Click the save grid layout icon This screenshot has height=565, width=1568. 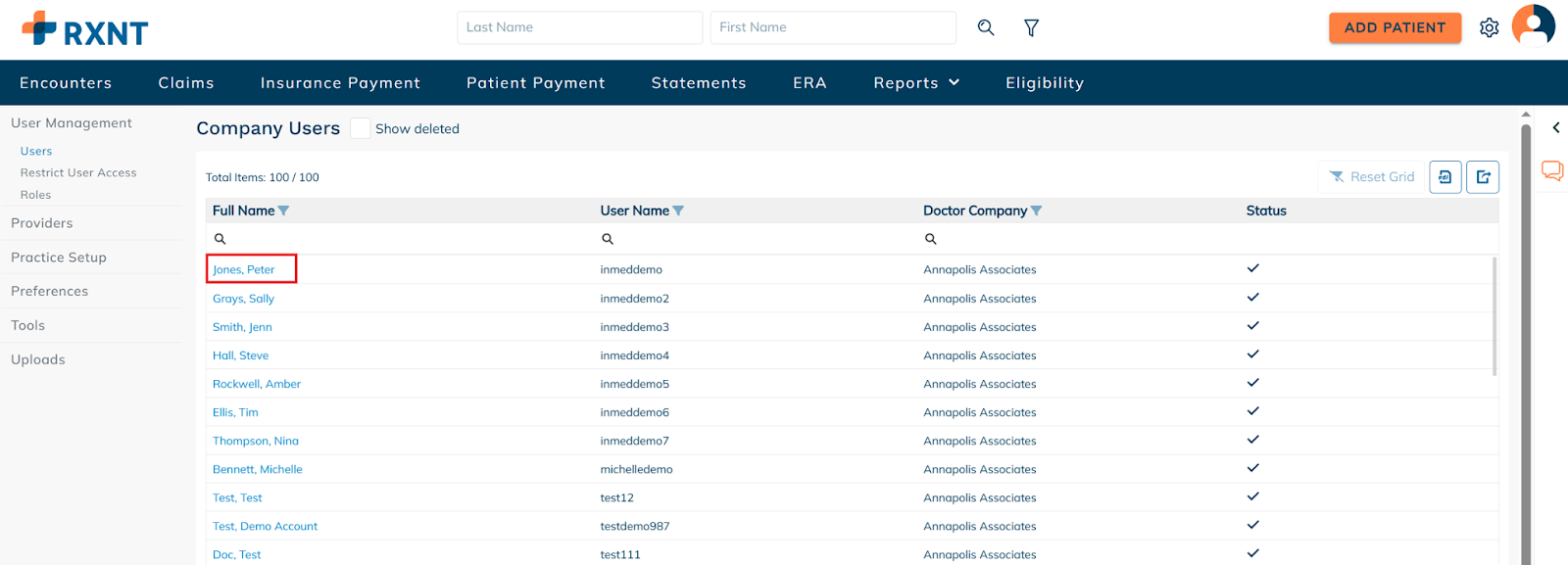1445,177
